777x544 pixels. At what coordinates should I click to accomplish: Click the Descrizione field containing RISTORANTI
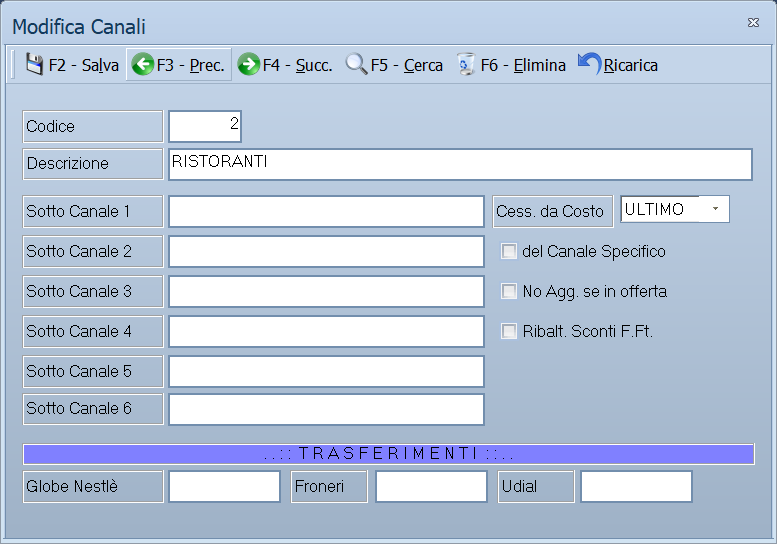pyautogui.click(x=460, y=164)
